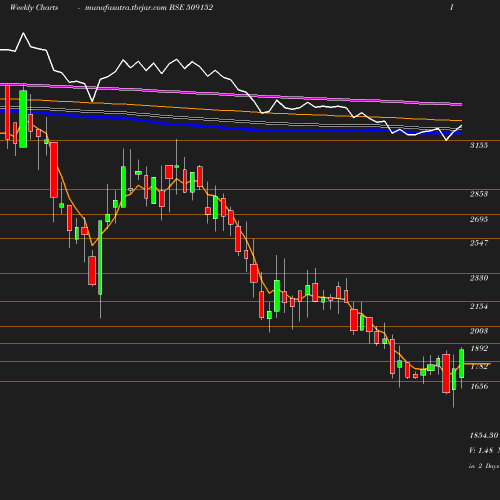Click the 2154 price level label
The image size is (500, 500).
[x=479, y=306]
